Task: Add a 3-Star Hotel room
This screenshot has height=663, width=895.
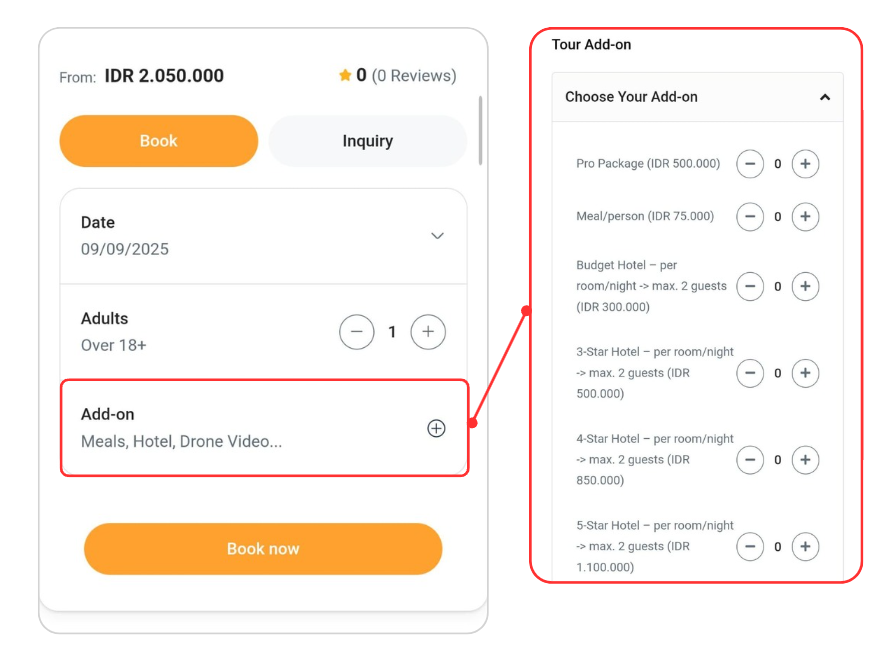Action: coord(805,374)
